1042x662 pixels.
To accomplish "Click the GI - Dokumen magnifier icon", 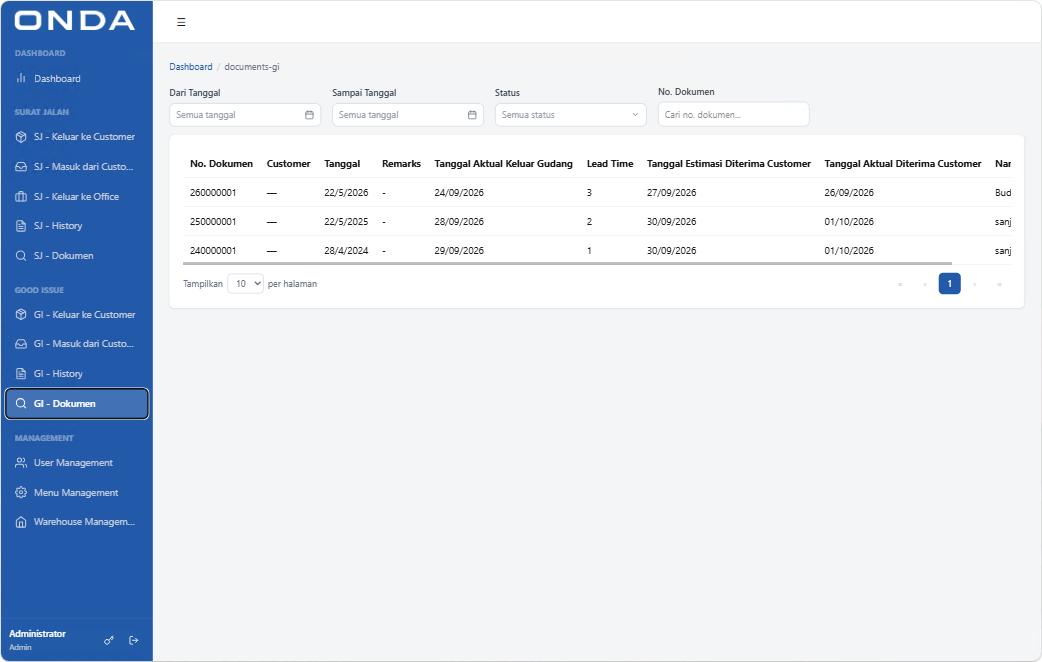I will point(21,403).
